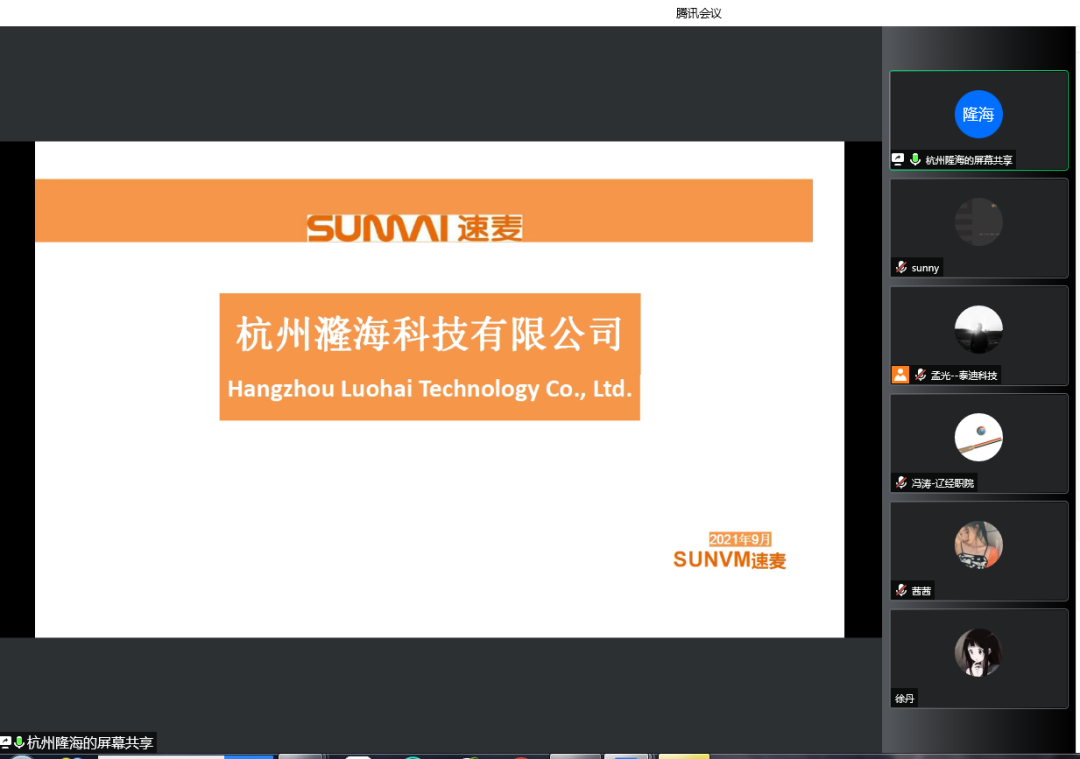1080x759 pixels.
Task: Select the 徐丹 name label
Action: point(904,698)
